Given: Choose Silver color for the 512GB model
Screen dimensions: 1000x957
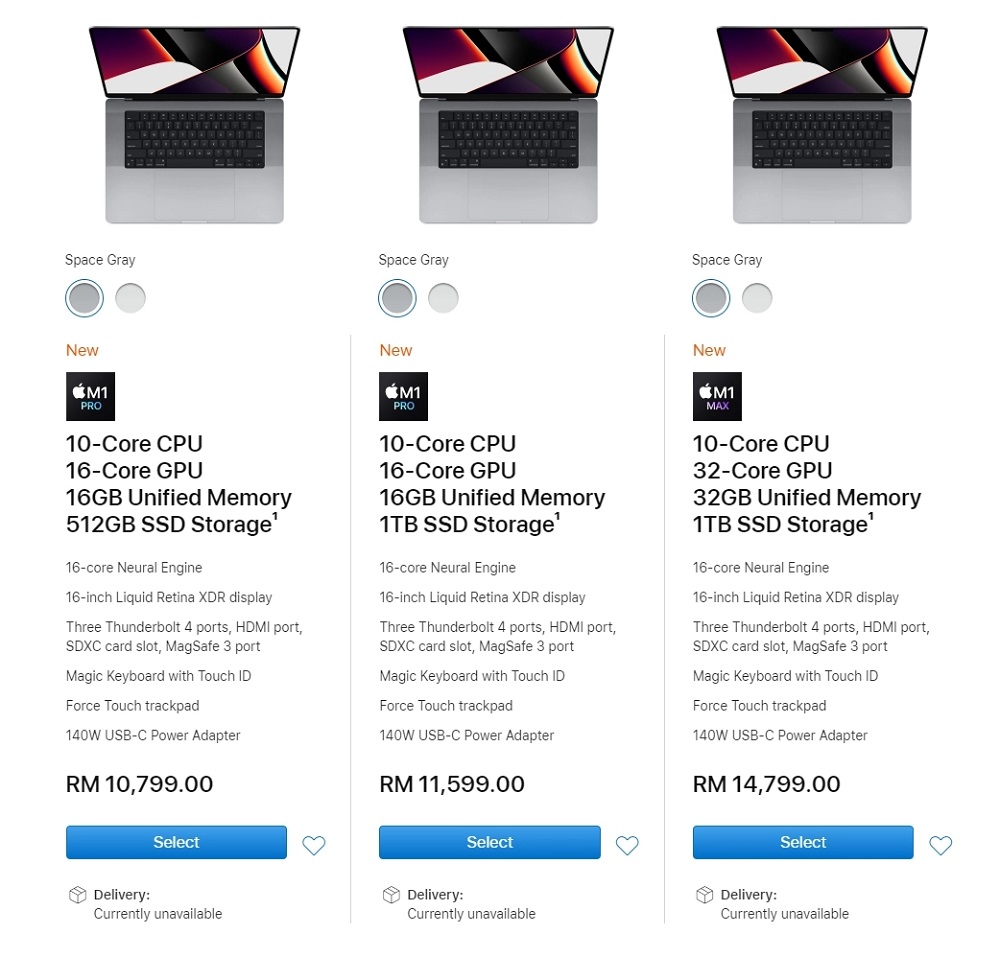Looking at the screenshot, I should point(130,298).
